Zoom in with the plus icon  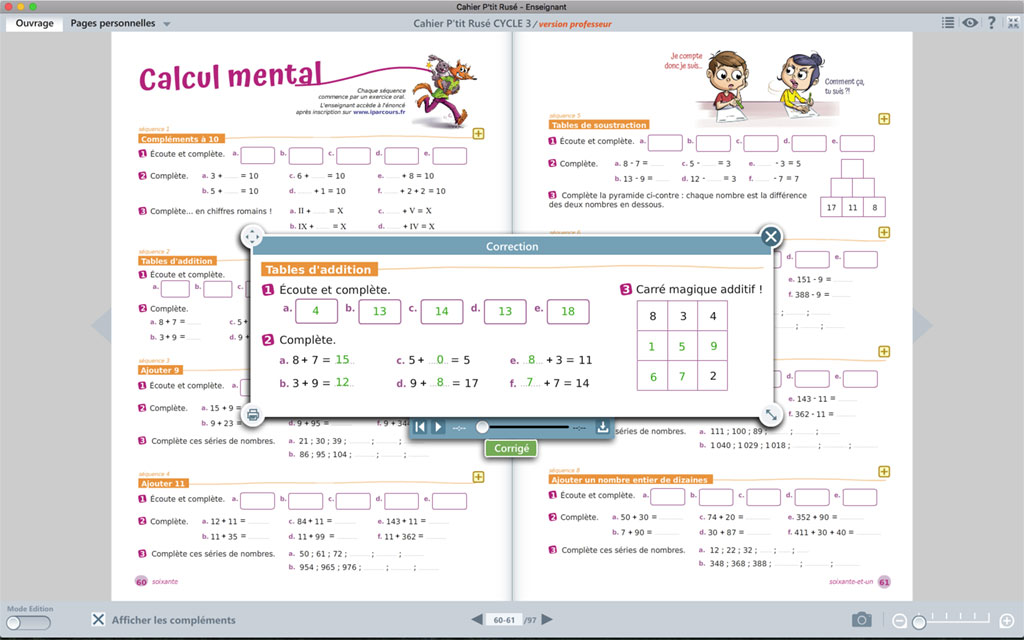pos(1006,620)
